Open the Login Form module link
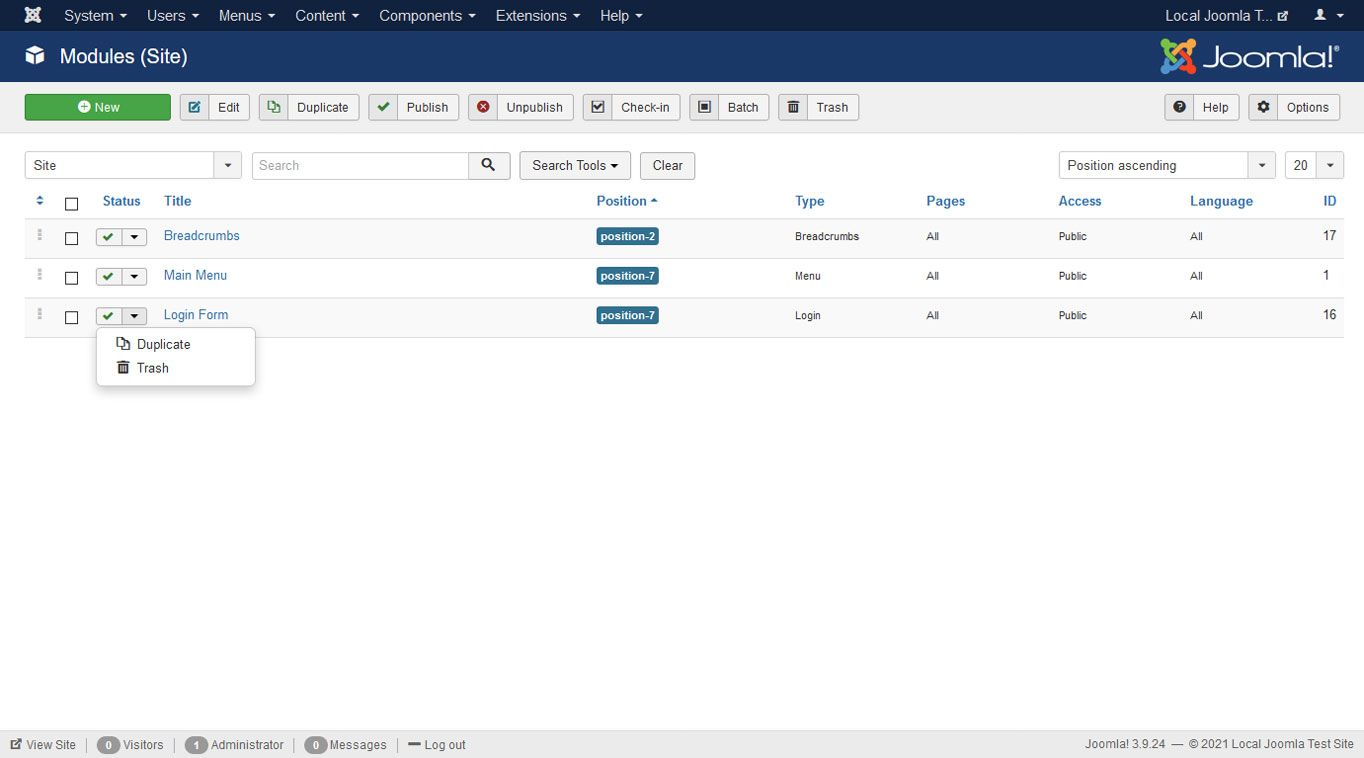This screenshot has height=758, width=1364. tap(196, 314)
